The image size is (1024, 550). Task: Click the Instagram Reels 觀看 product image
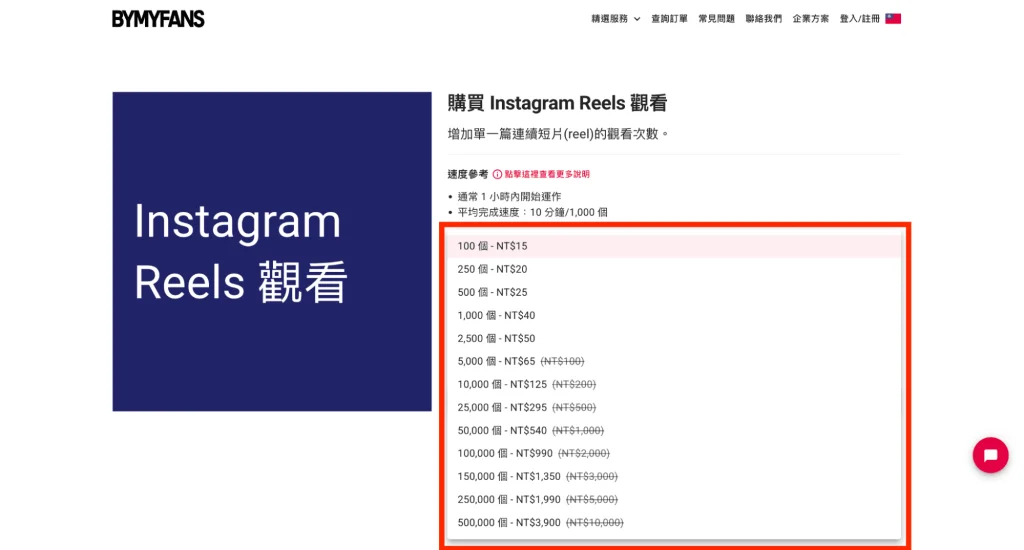coord(272,251)
